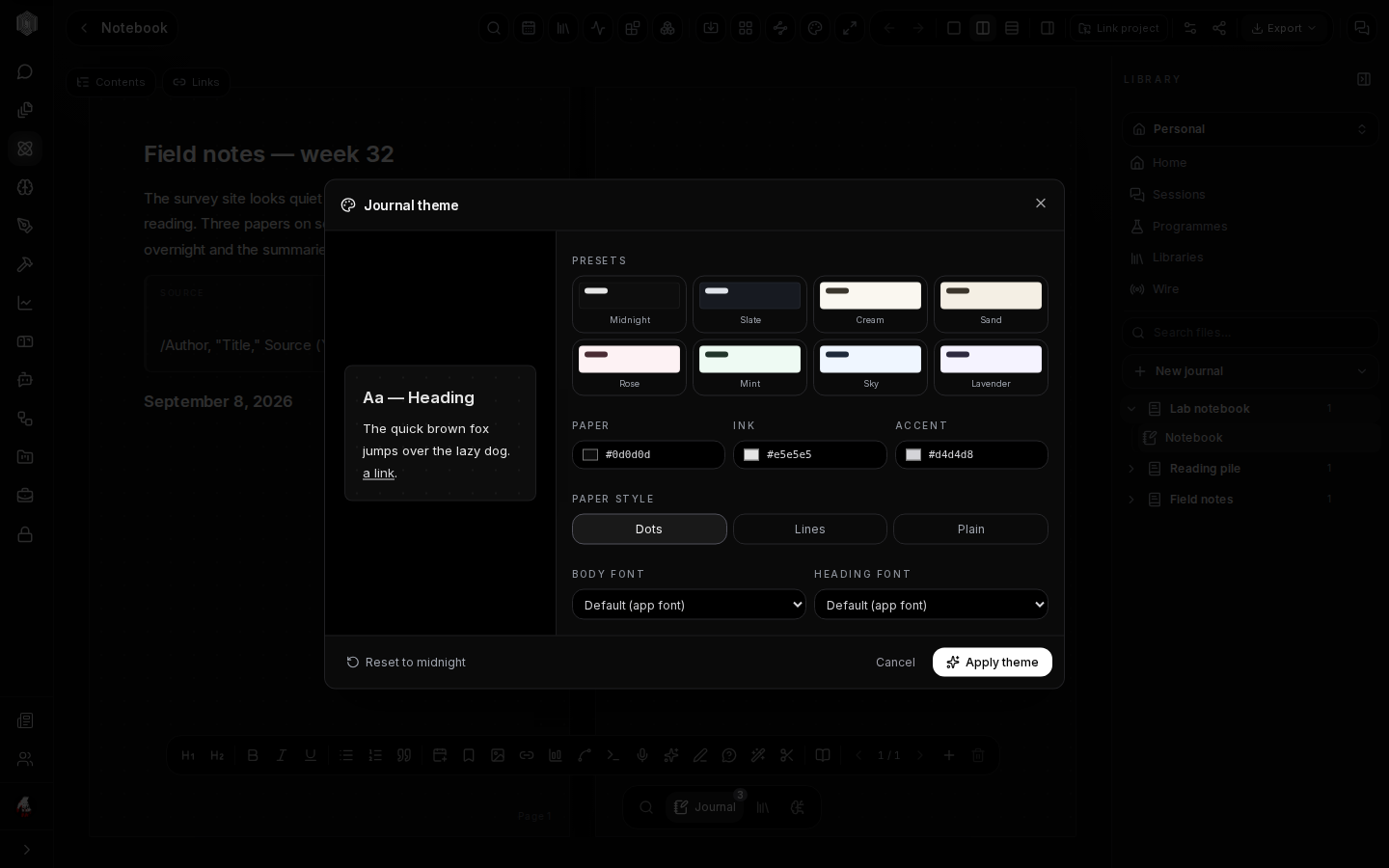
Task: Click the Cancel button
Action: pos(895,663)
